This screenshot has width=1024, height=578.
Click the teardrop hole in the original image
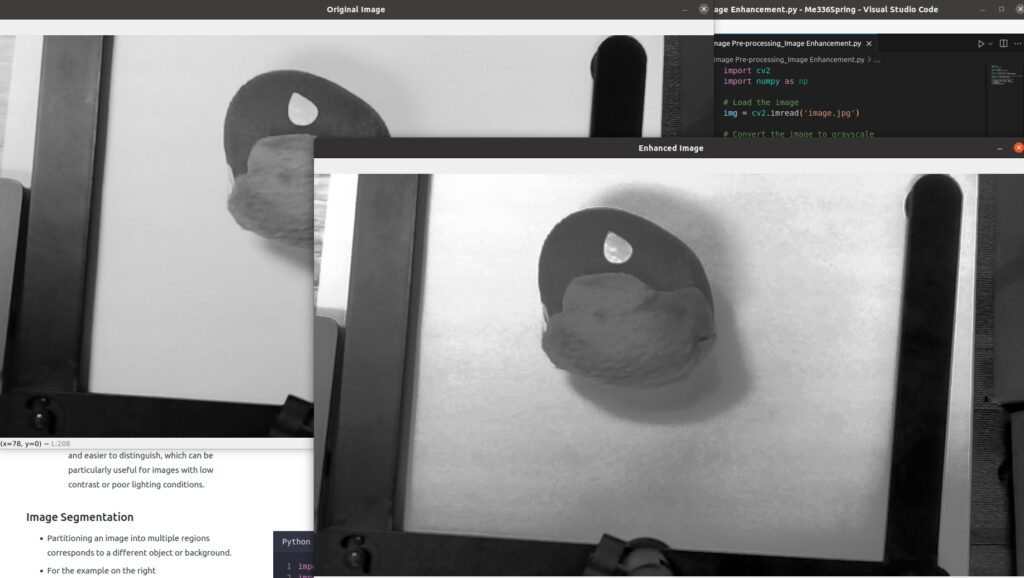(302, 109)
